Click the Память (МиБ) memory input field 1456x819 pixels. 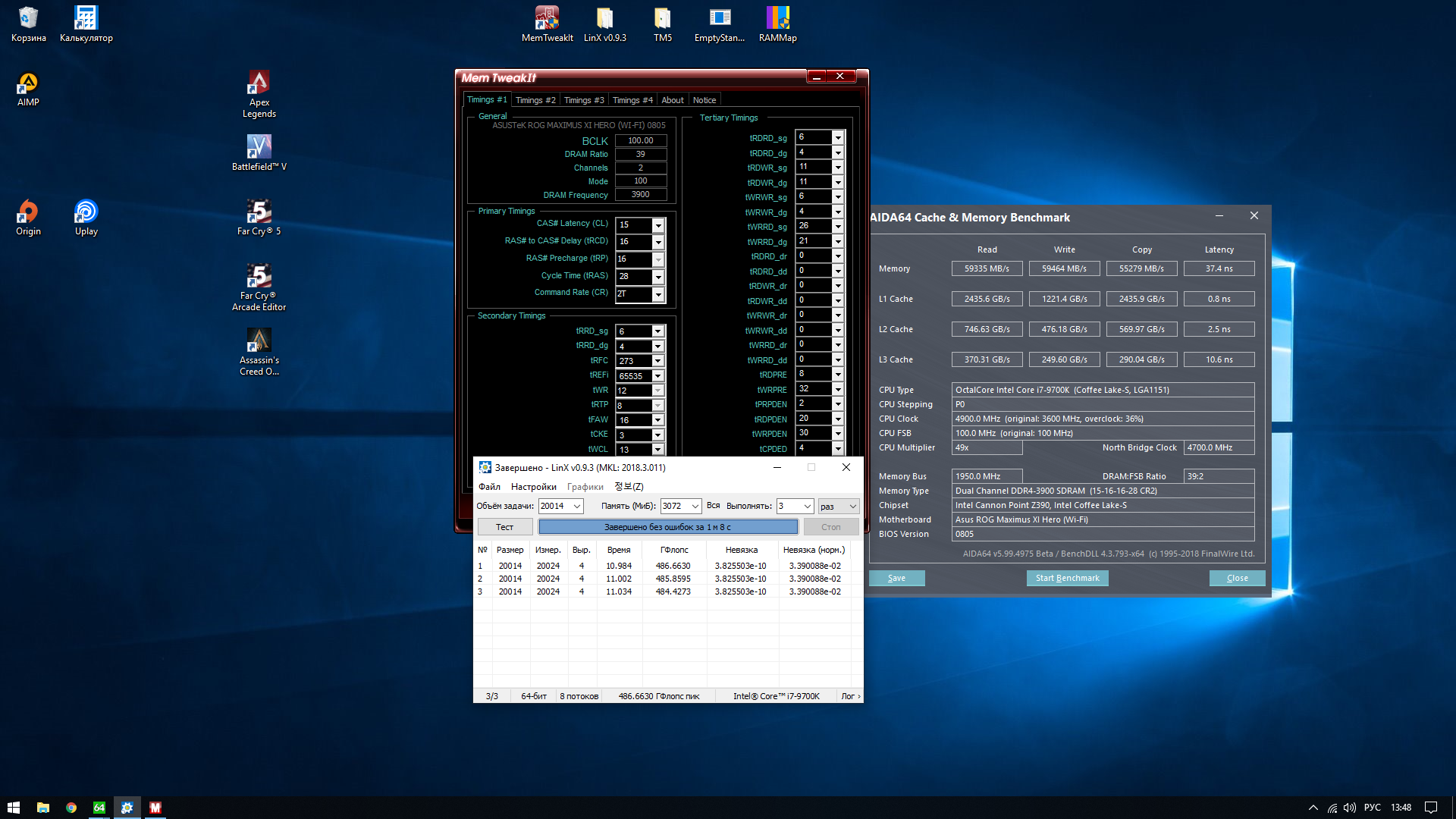point(674,506)
